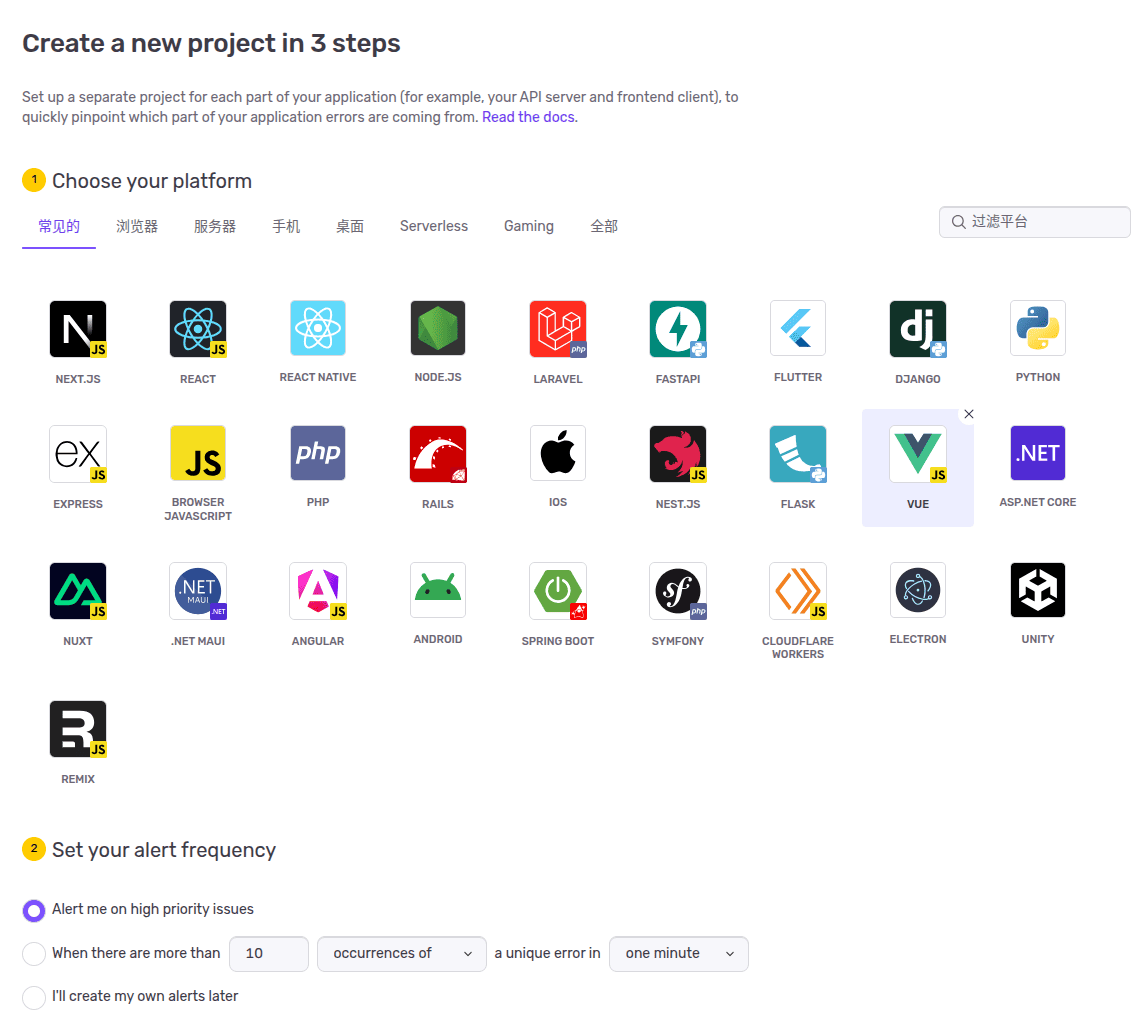The height and width of the screenshot is (1028, 1144).
Task: Open the 'Read the docs' link
Action: 528,117
